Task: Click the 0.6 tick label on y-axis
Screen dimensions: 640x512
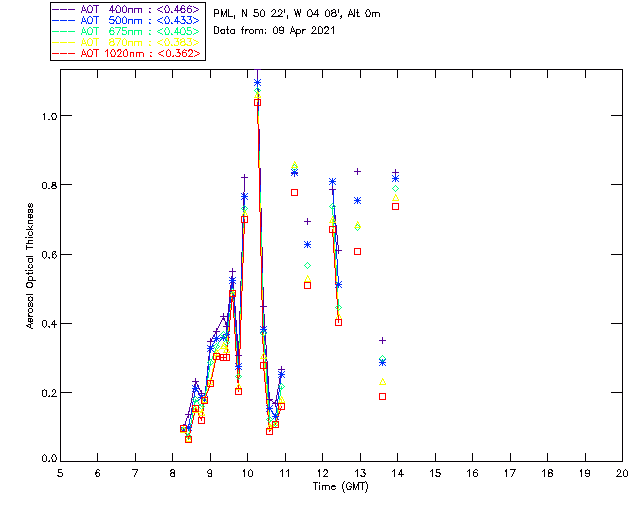Action: click(x=49, y=254)
